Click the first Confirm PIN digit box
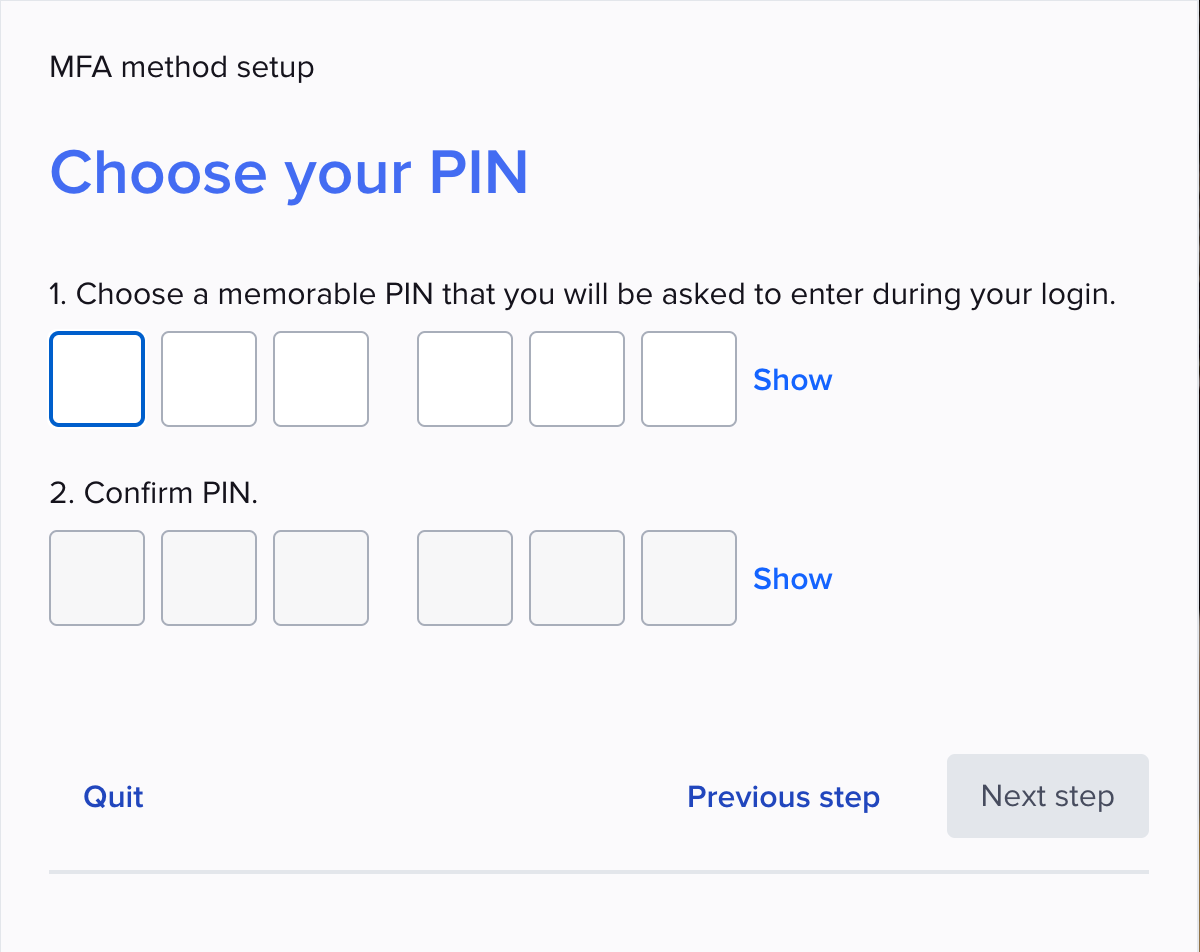Image resolution: width=1200 pixels, height=952 pixels. [x=97, y=578]
